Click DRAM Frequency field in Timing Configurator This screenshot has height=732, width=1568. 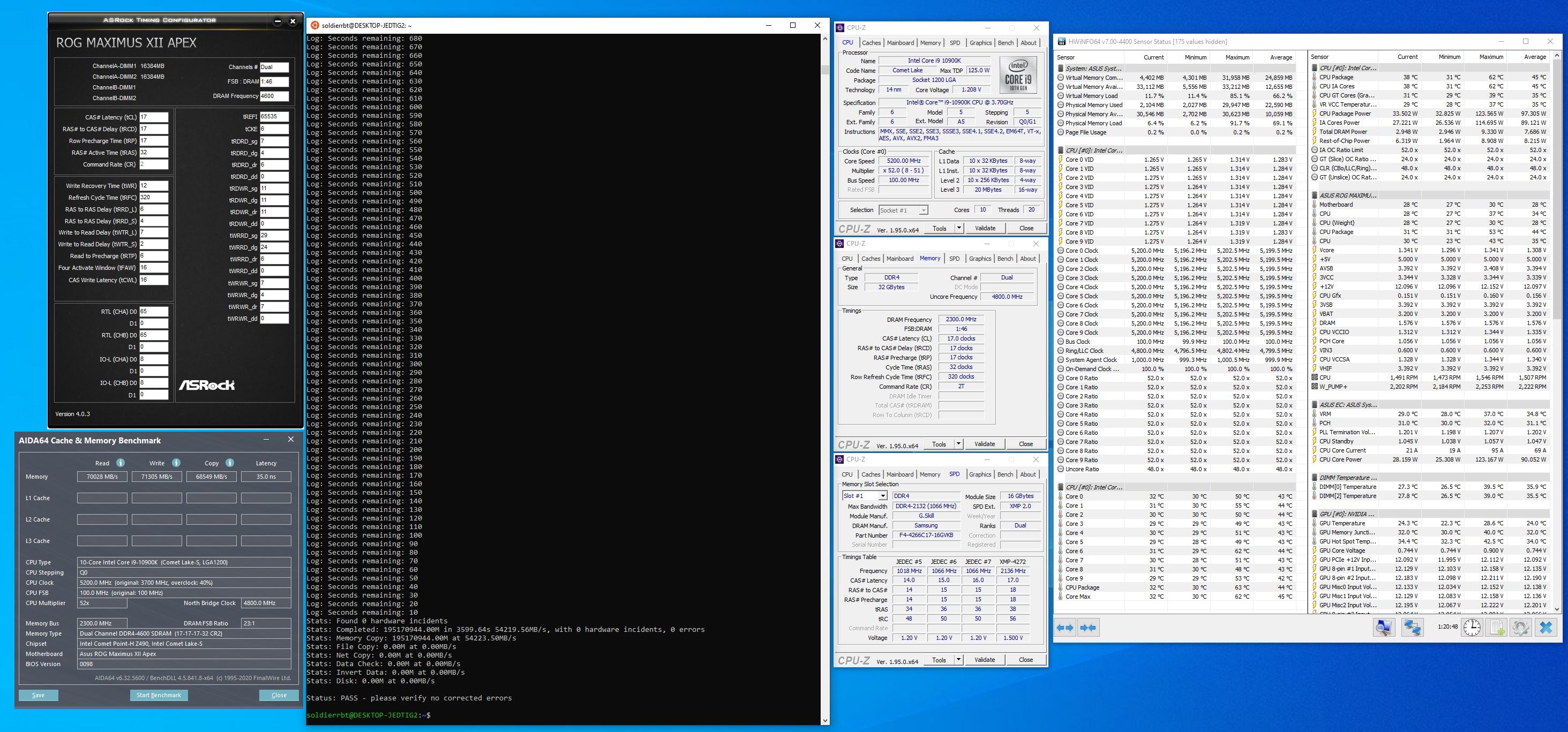click(274, 96)
